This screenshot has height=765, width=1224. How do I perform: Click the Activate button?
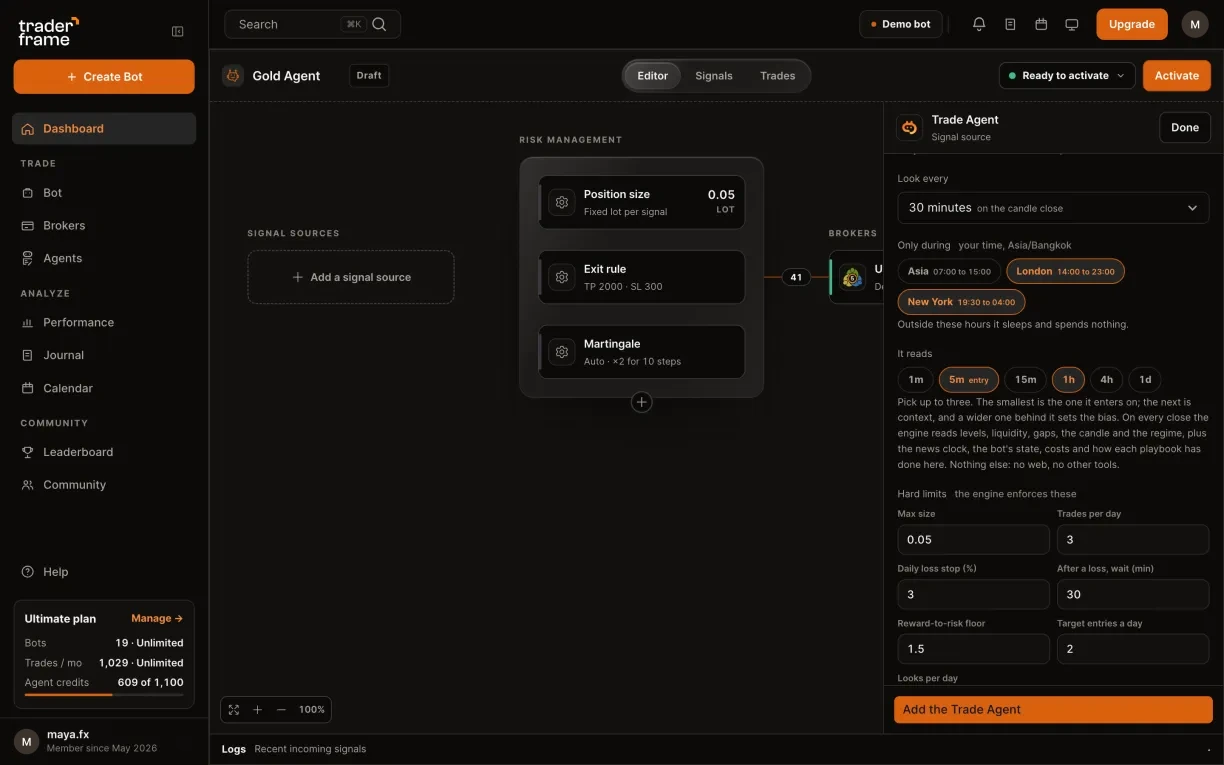[x=1177, y=76]
